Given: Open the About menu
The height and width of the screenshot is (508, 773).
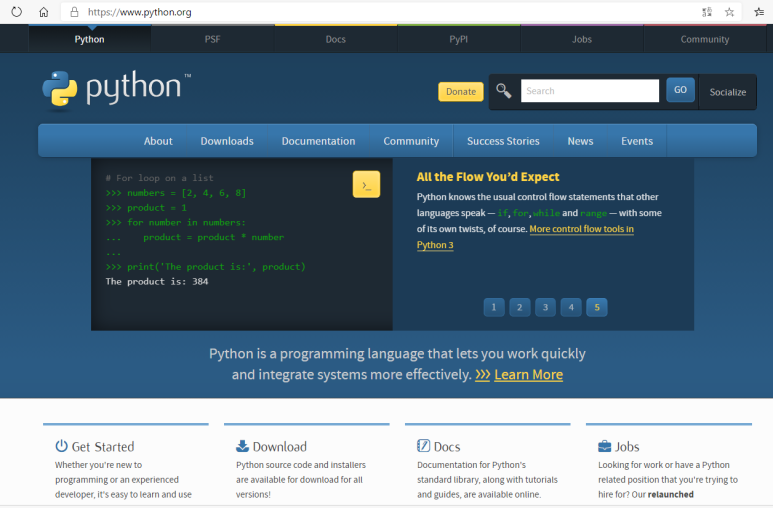Looking at the screenshot, I should tap(158, 141).
